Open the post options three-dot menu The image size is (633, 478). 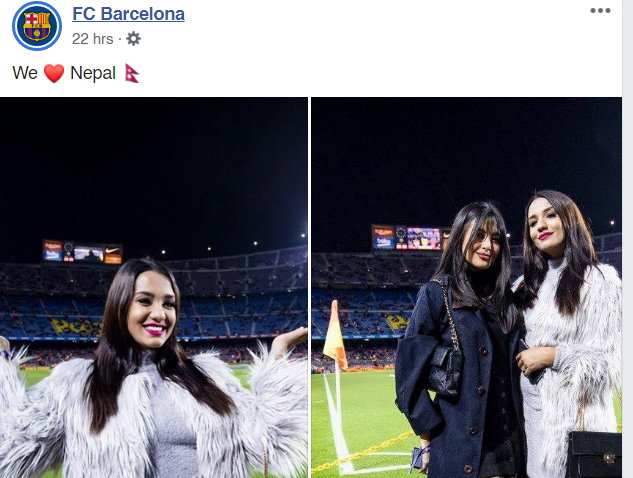(600, 11)
